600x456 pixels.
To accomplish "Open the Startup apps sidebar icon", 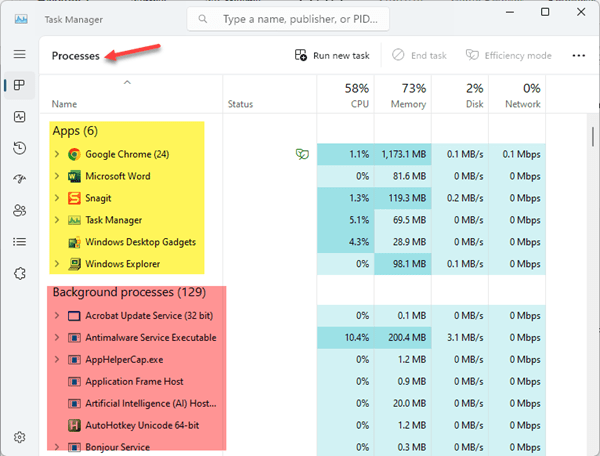I will tap(20, 179).
